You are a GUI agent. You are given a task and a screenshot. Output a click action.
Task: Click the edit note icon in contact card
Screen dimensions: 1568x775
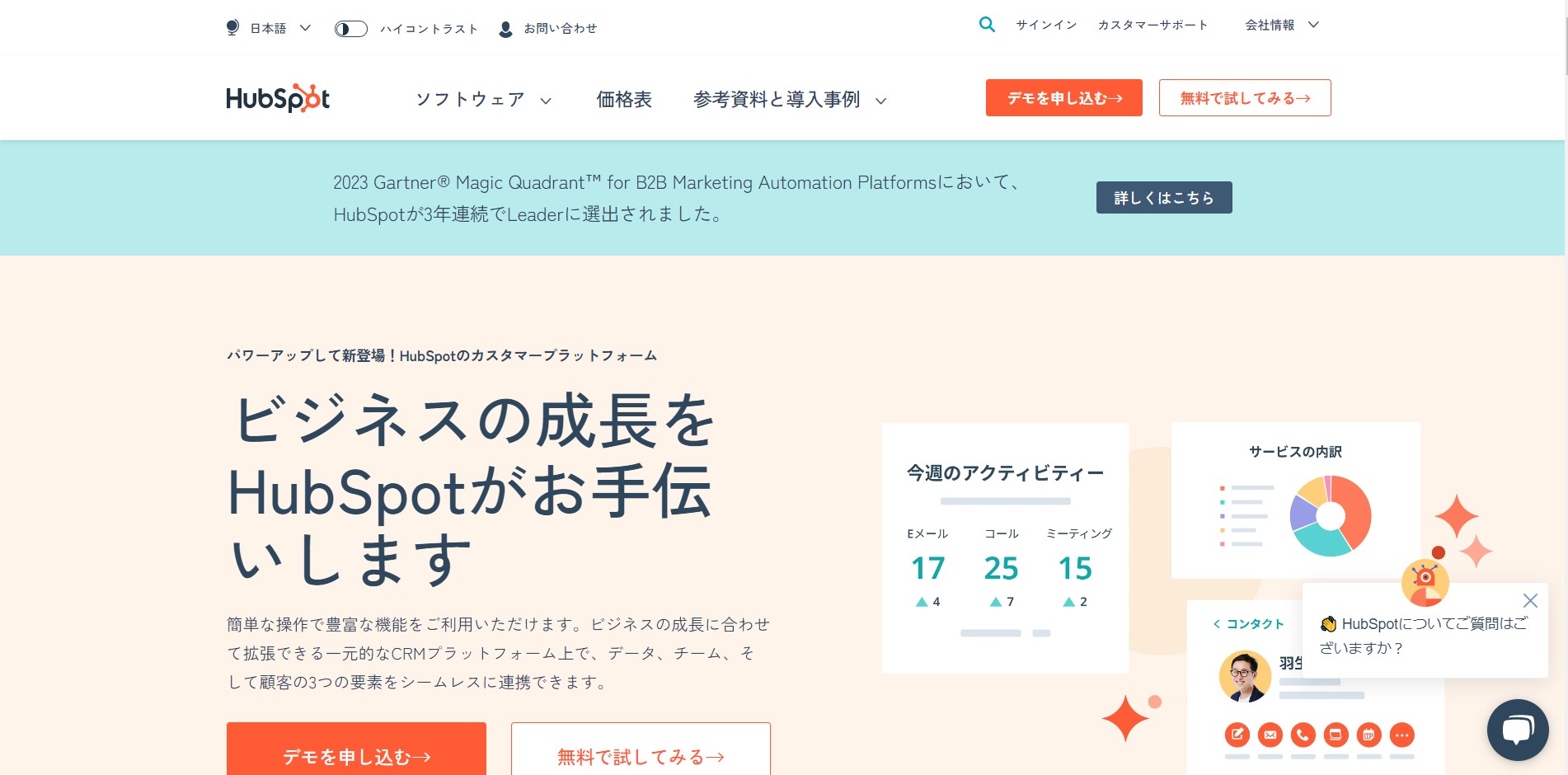[1237, 734]
